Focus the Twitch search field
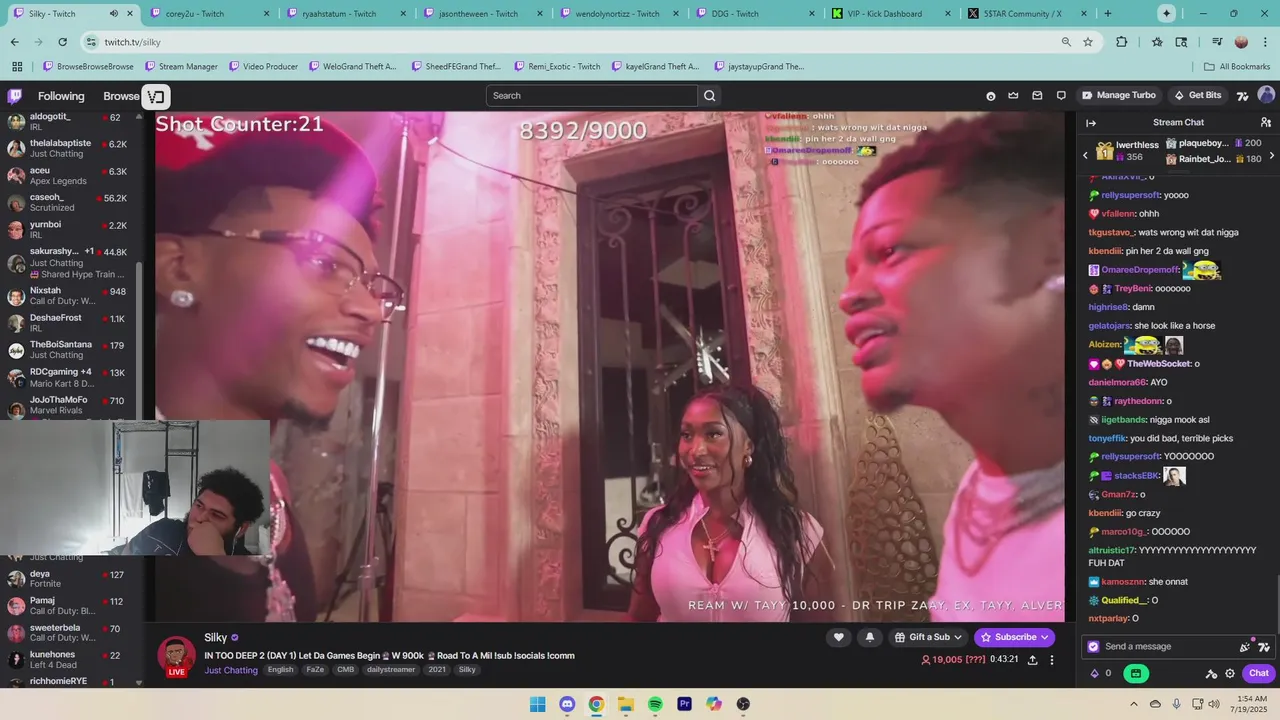This screenshot has height=720, width=1280. click(592, 96)
